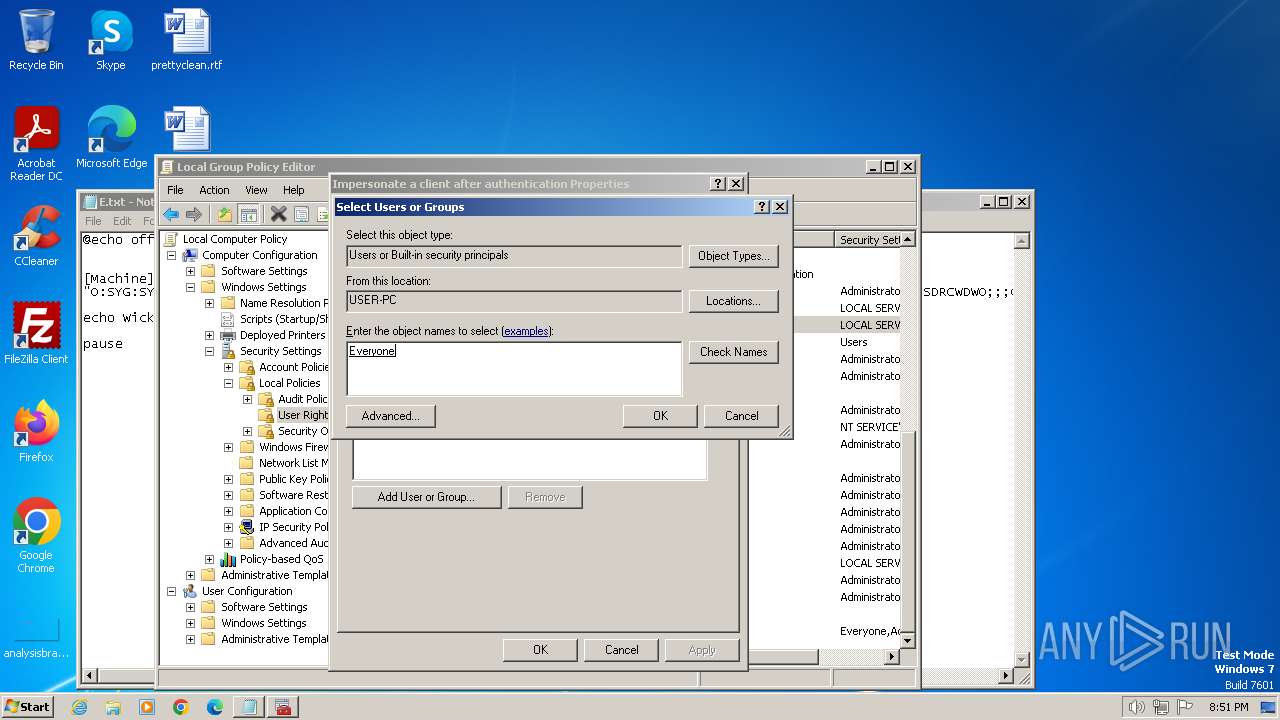Open Recycle Bin desktop icon

coord(36,40)
